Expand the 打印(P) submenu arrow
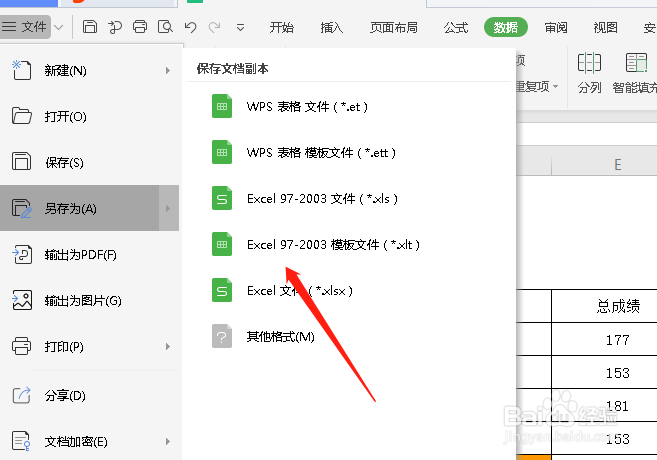 coord(168,346)
